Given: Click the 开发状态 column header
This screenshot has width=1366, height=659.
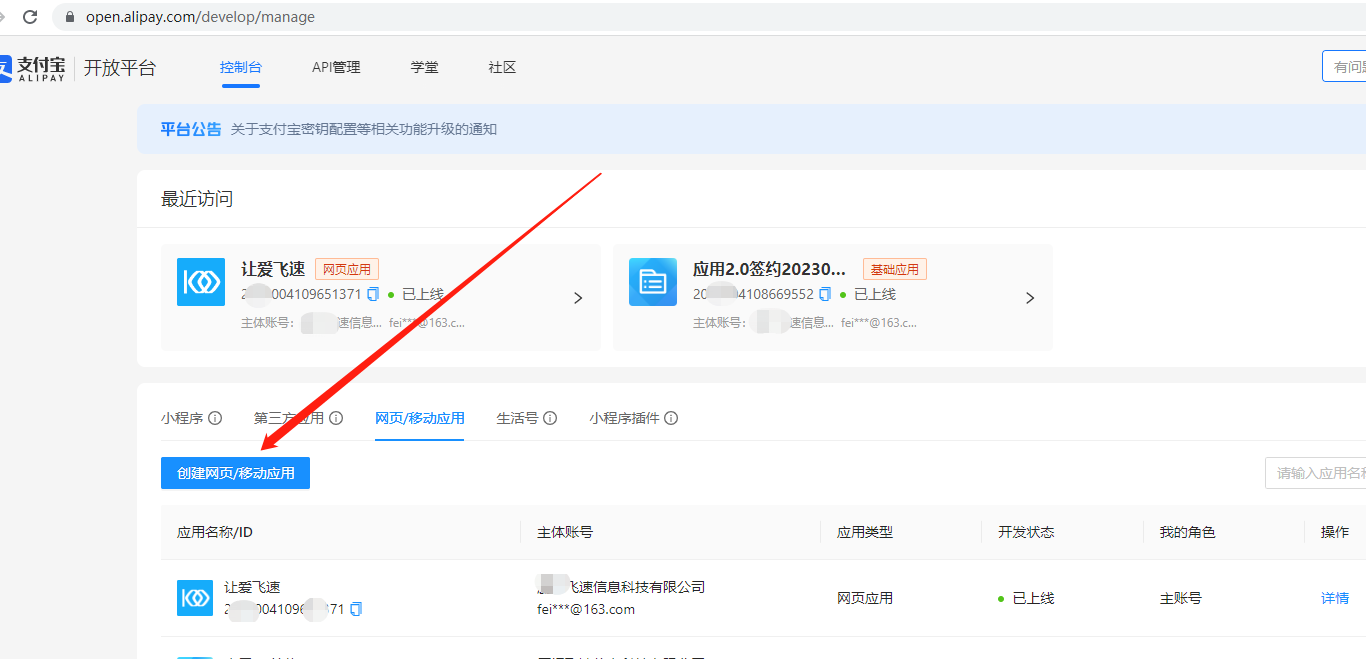Looking at the screenshot, I should [x=1026, y=532].
